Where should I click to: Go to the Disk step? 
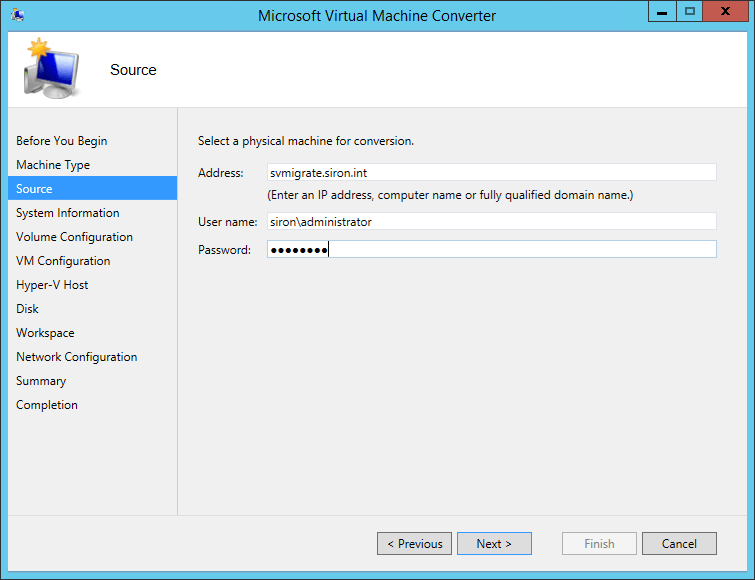point(27,309)
